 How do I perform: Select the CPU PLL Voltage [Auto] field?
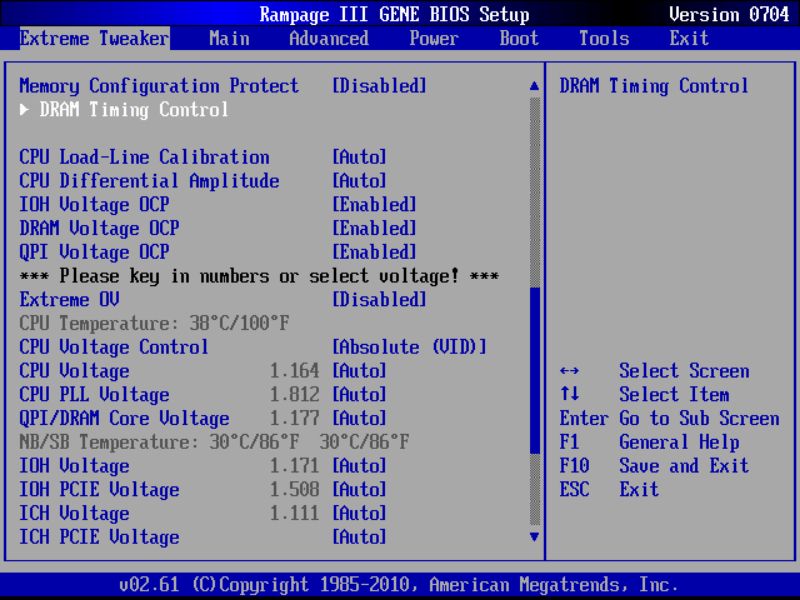tap(359, 394)
